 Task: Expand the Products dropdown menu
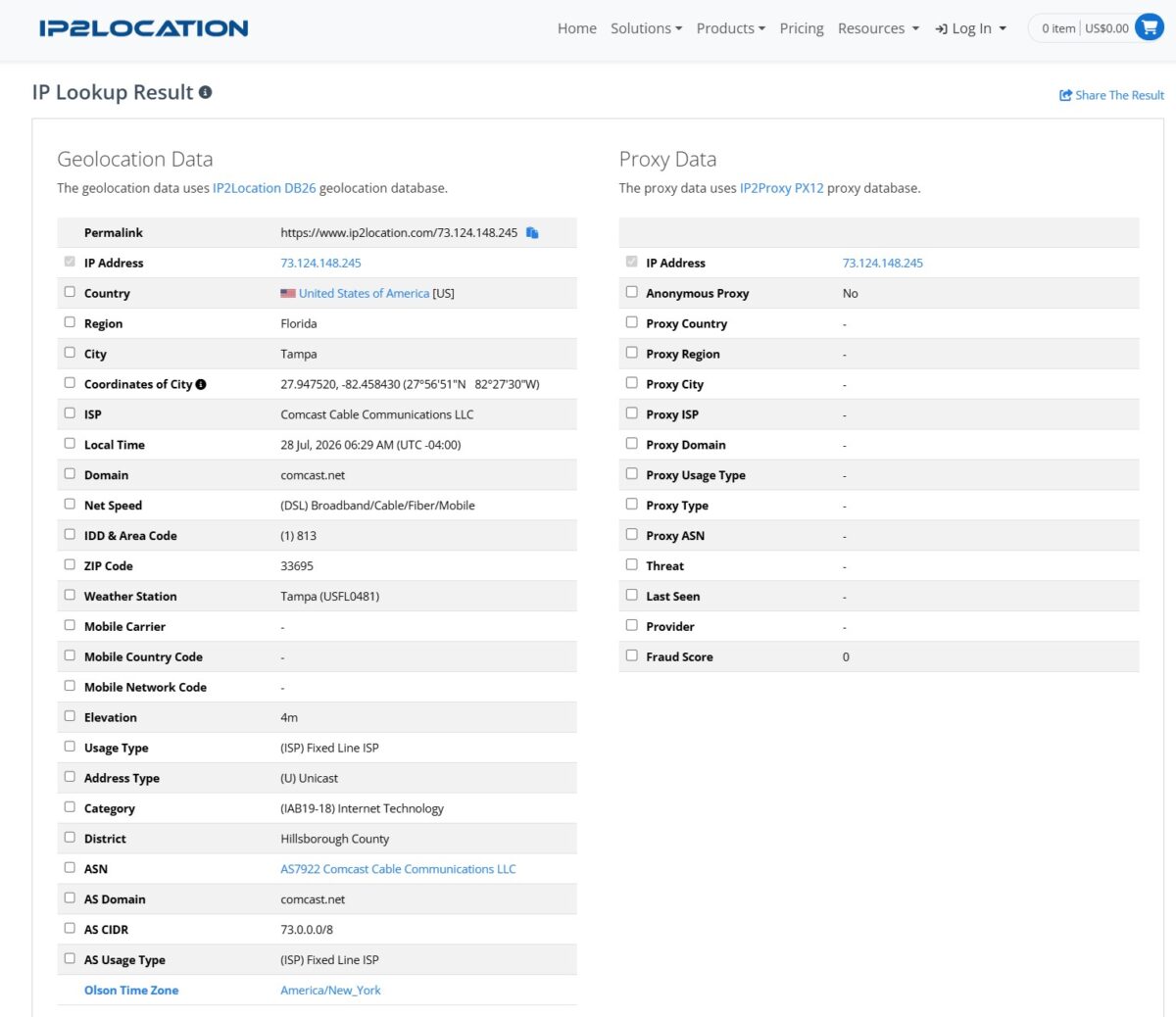pos(731,28)
